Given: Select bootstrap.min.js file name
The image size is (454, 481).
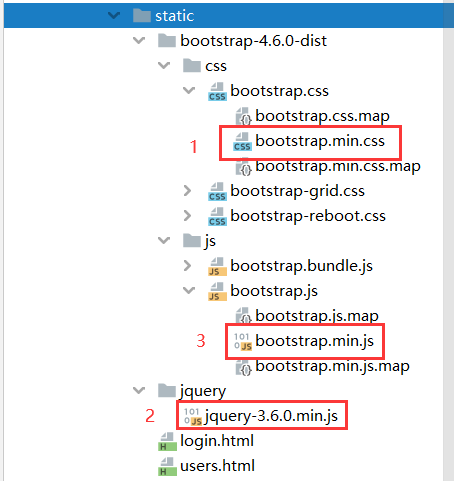Looking at the screenshot, I should pyautogui.click(x=314, y=341).
